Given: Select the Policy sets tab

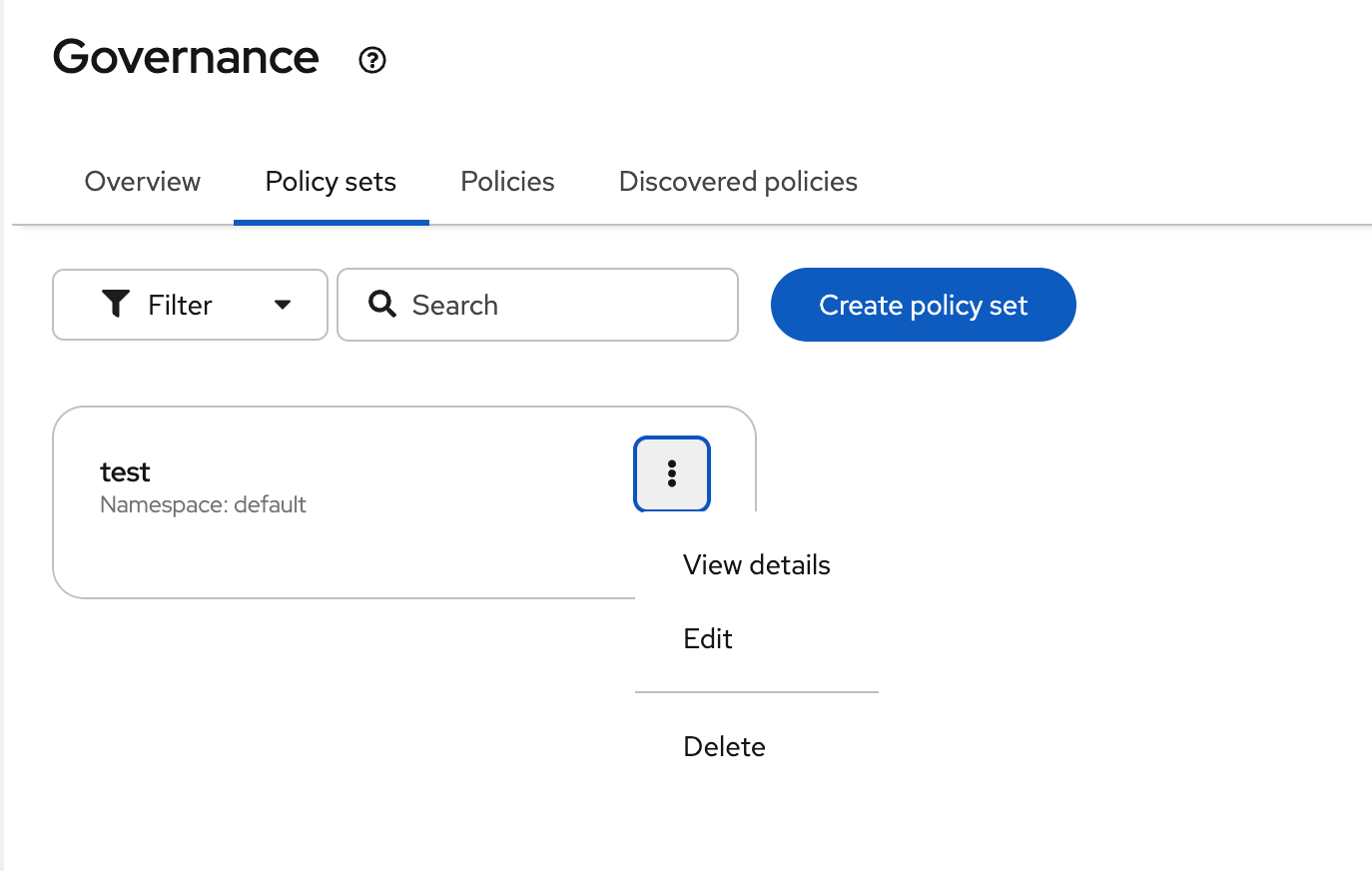Looking at the screenshot, I should click(x=331, y=182).
